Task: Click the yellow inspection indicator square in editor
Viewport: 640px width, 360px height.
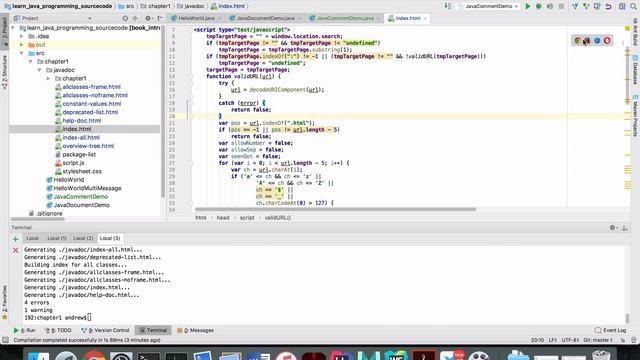Action: [x=627, y=29]
